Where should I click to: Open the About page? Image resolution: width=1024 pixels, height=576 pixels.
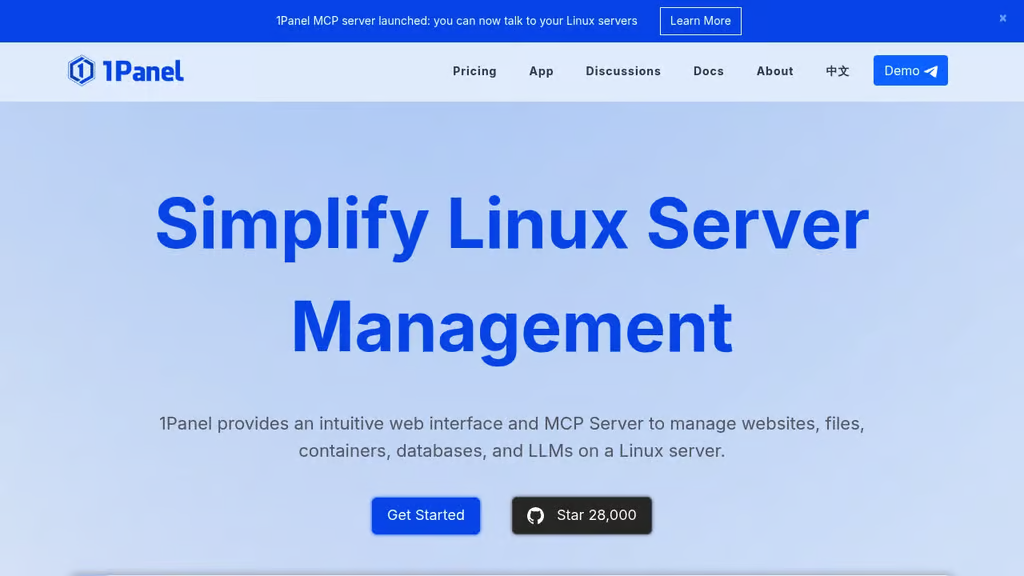pos(774,71)
